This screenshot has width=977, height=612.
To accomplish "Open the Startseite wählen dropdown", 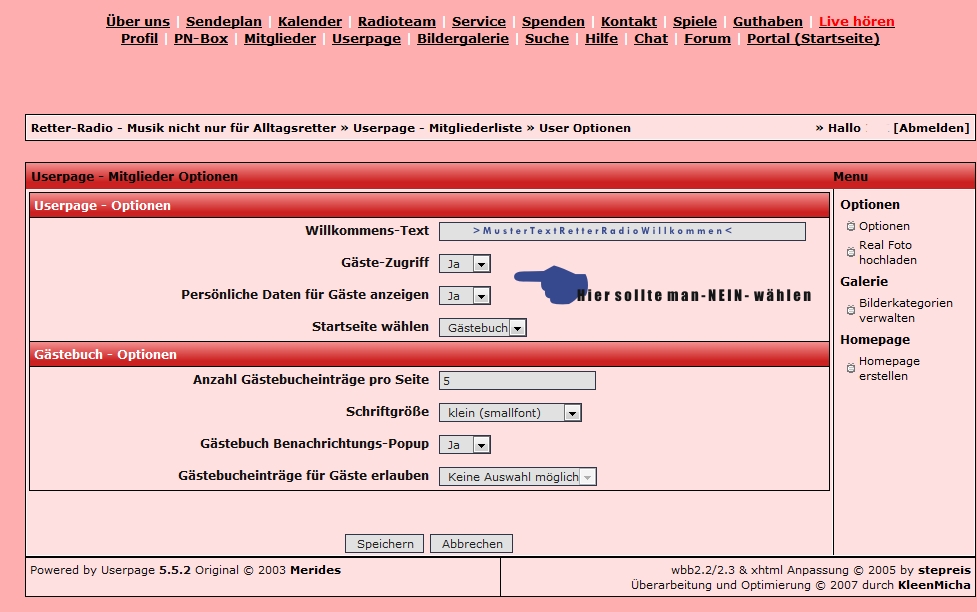I will [x=482, y=328].
